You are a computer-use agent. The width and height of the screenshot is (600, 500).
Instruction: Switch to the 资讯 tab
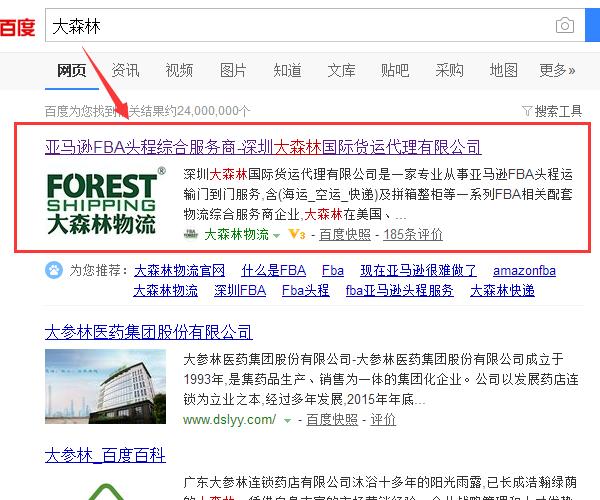[x=126, y=70]
